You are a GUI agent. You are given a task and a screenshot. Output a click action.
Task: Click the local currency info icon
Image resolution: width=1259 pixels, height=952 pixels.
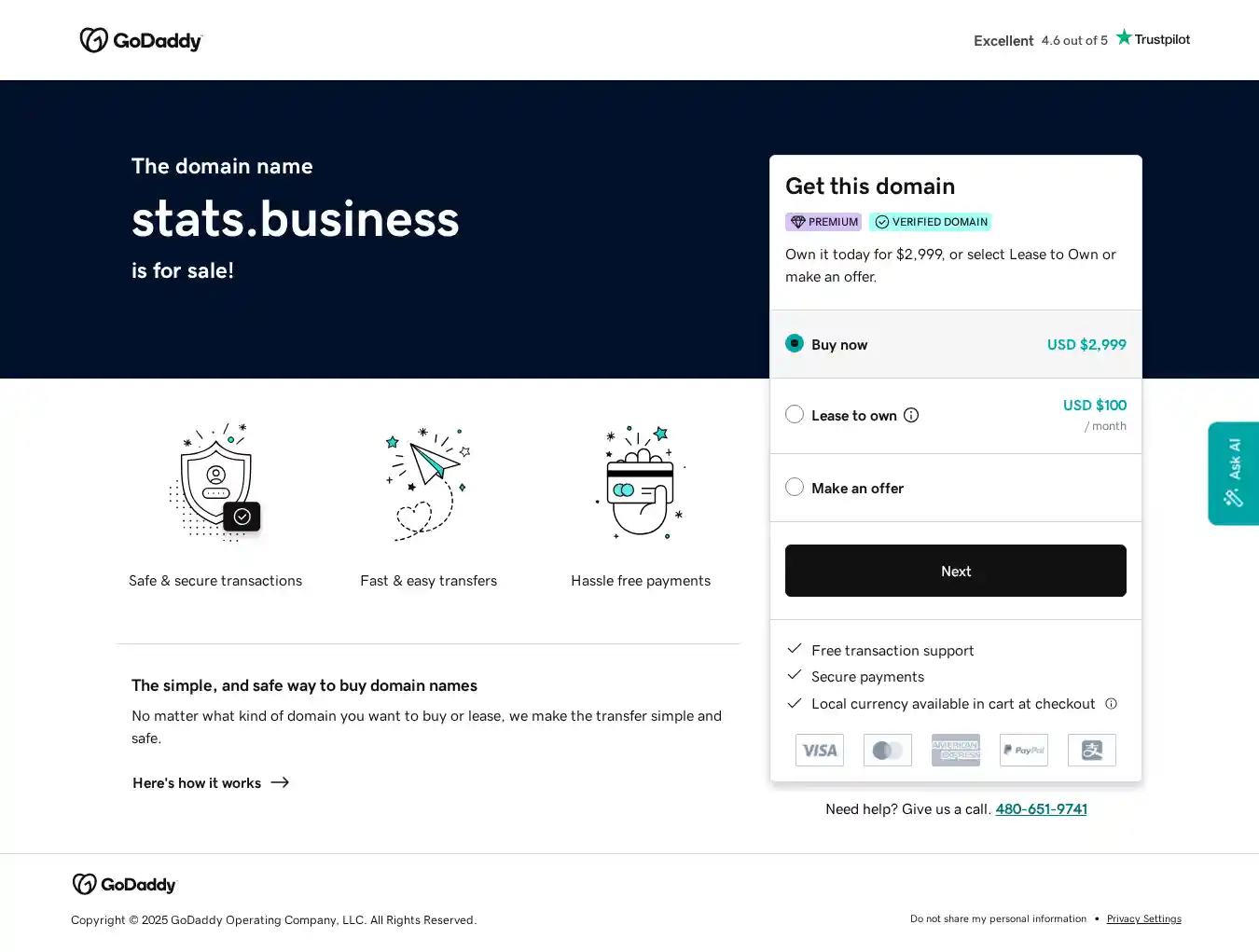click(1111, 704)
